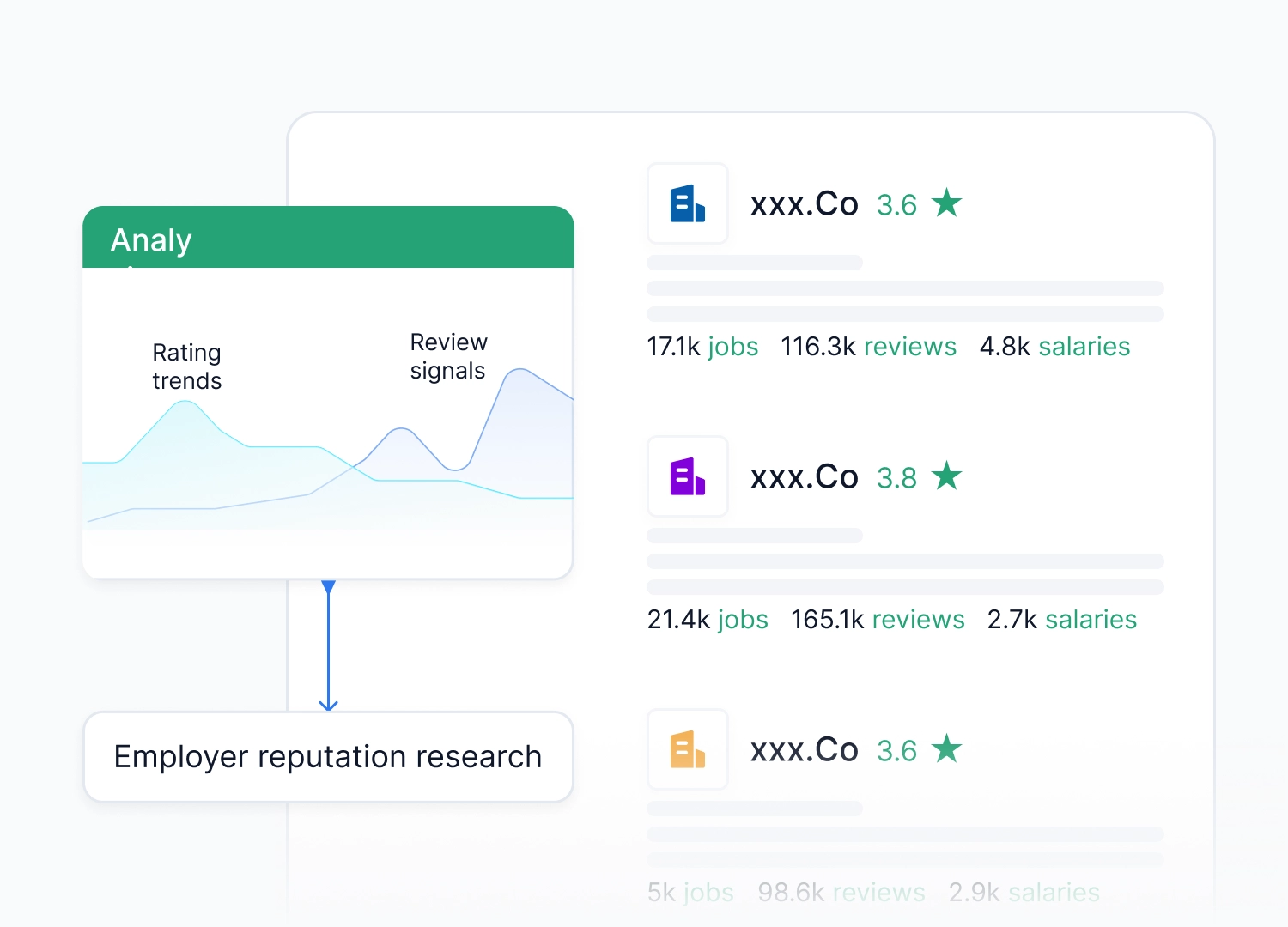Screen dimensions: 1288x927
Task: Select the Review signals chart label
Action: [448, 356]
